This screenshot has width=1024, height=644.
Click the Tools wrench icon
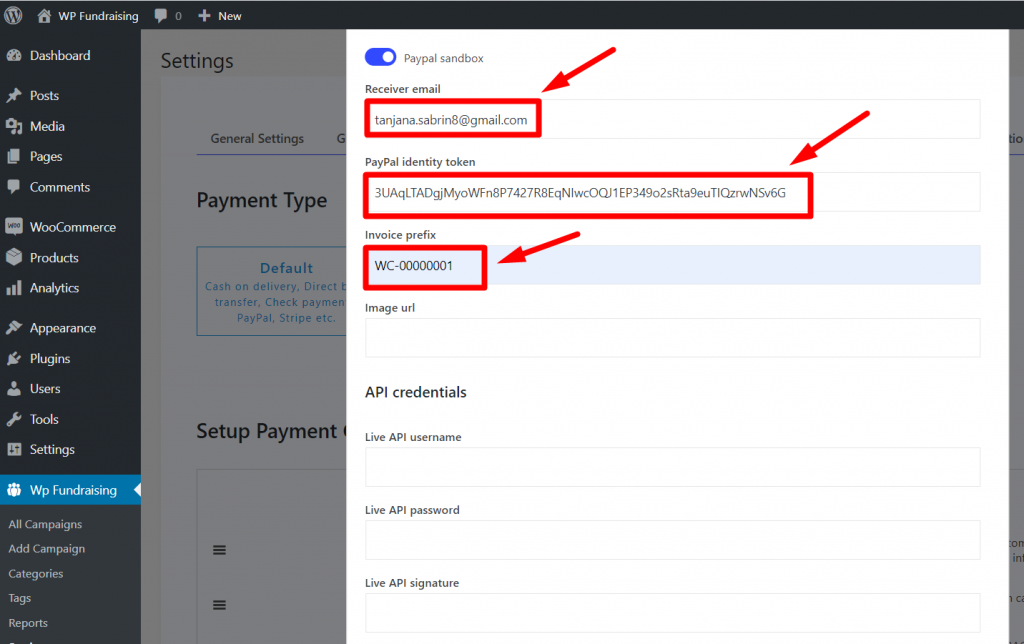[x=14, y=419]
